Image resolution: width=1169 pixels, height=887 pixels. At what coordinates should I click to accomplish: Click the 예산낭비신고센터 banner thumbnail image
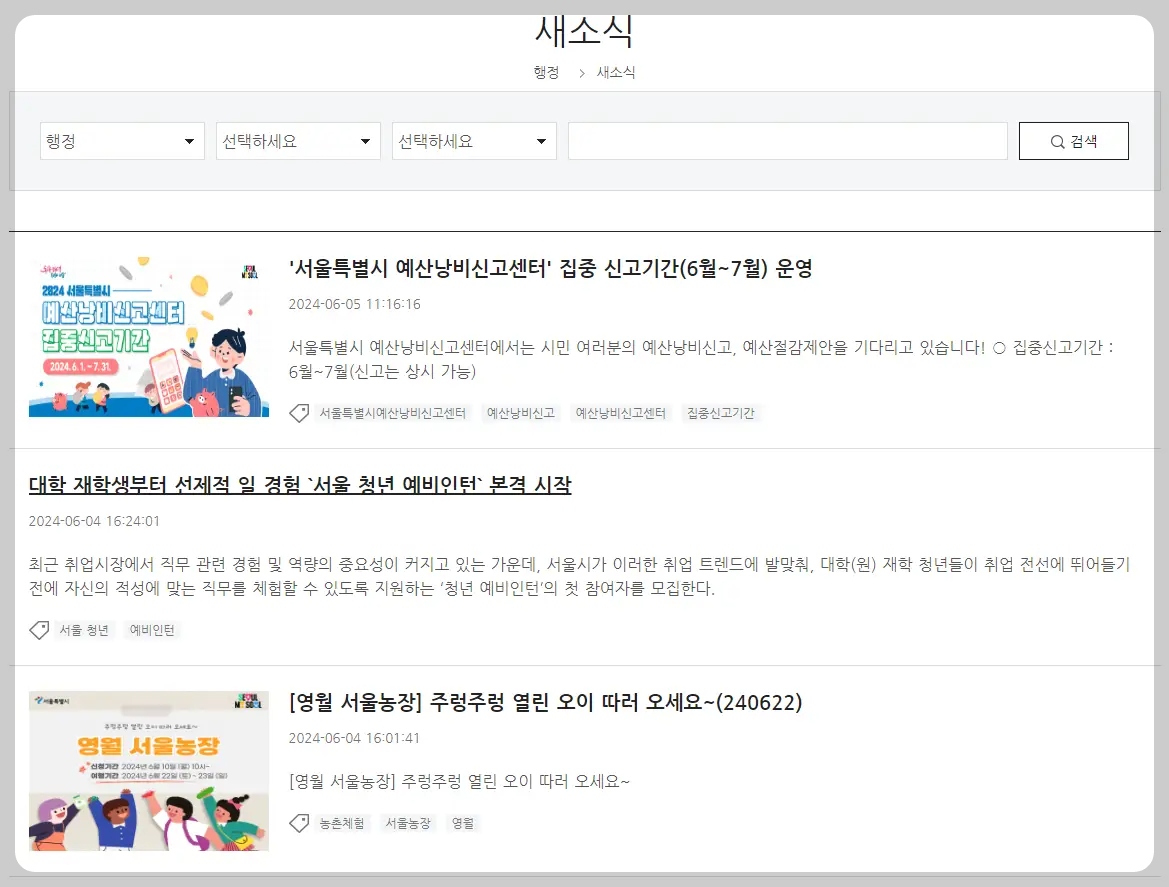click(148, 337)
